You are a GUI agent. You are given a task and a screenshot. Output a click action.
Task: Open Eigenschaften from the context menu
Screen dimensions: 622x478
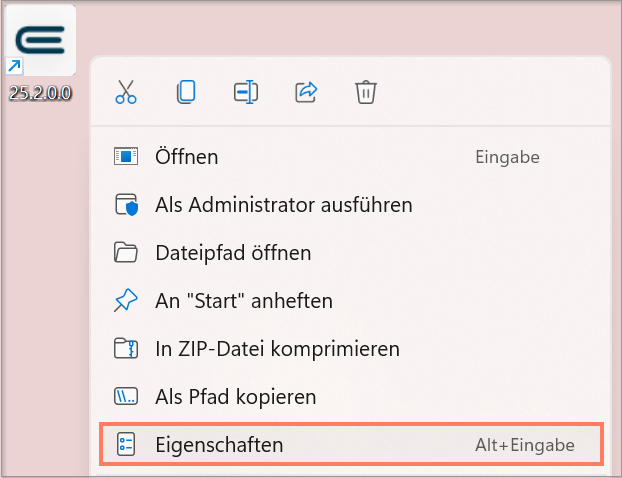[x=351, y=444]
